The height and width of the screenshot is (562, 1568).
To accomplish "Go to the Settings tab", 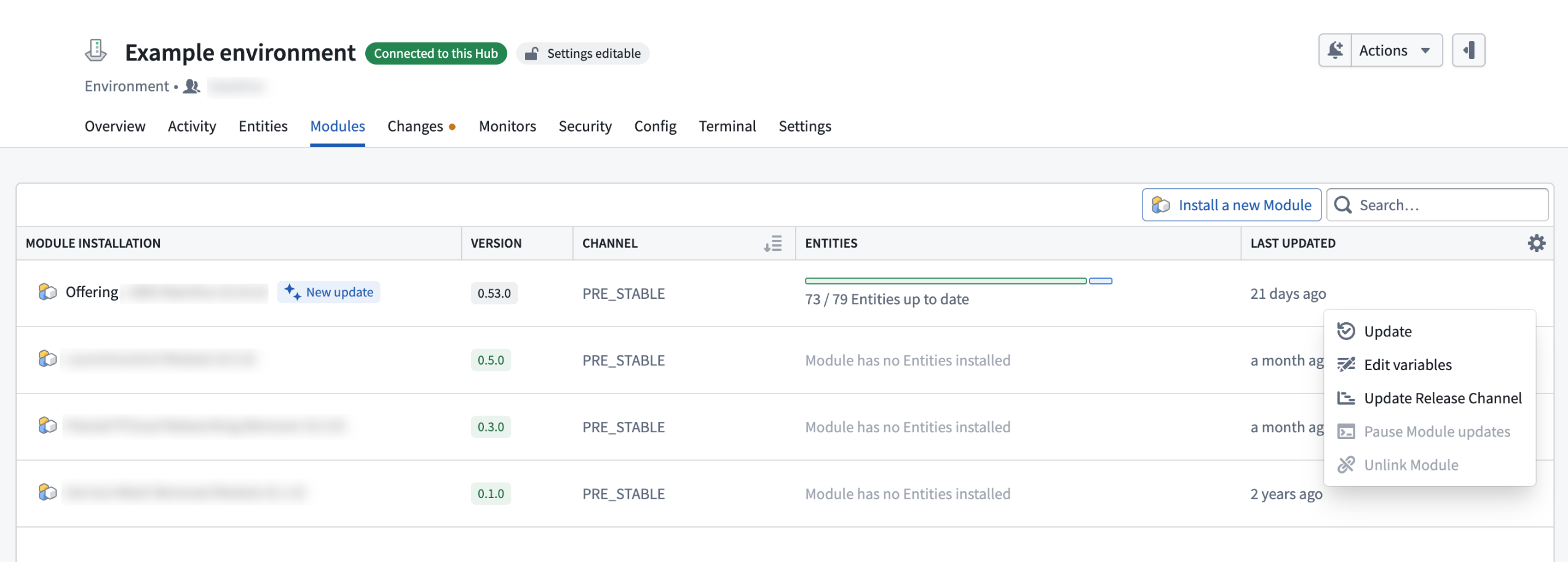I will pos(805,126).
